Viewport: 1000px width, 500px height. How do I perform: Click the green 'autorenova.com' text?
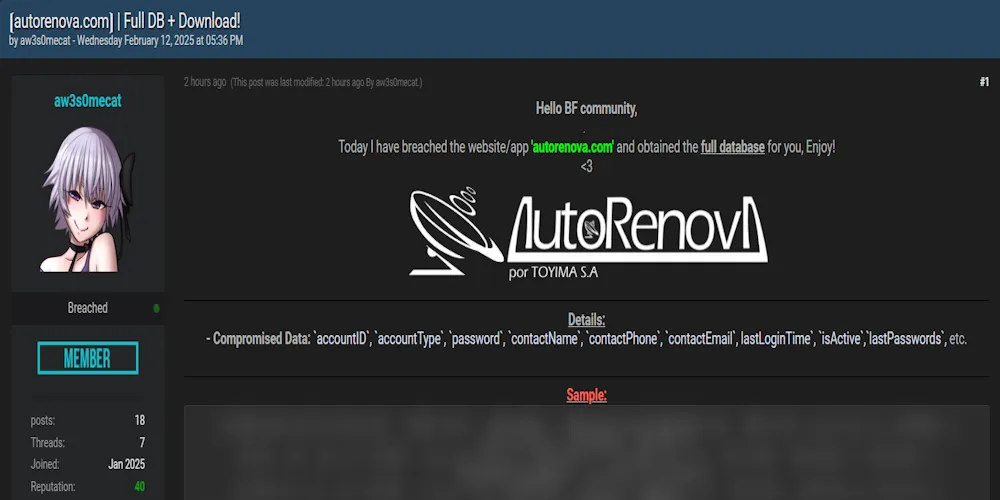572,147
